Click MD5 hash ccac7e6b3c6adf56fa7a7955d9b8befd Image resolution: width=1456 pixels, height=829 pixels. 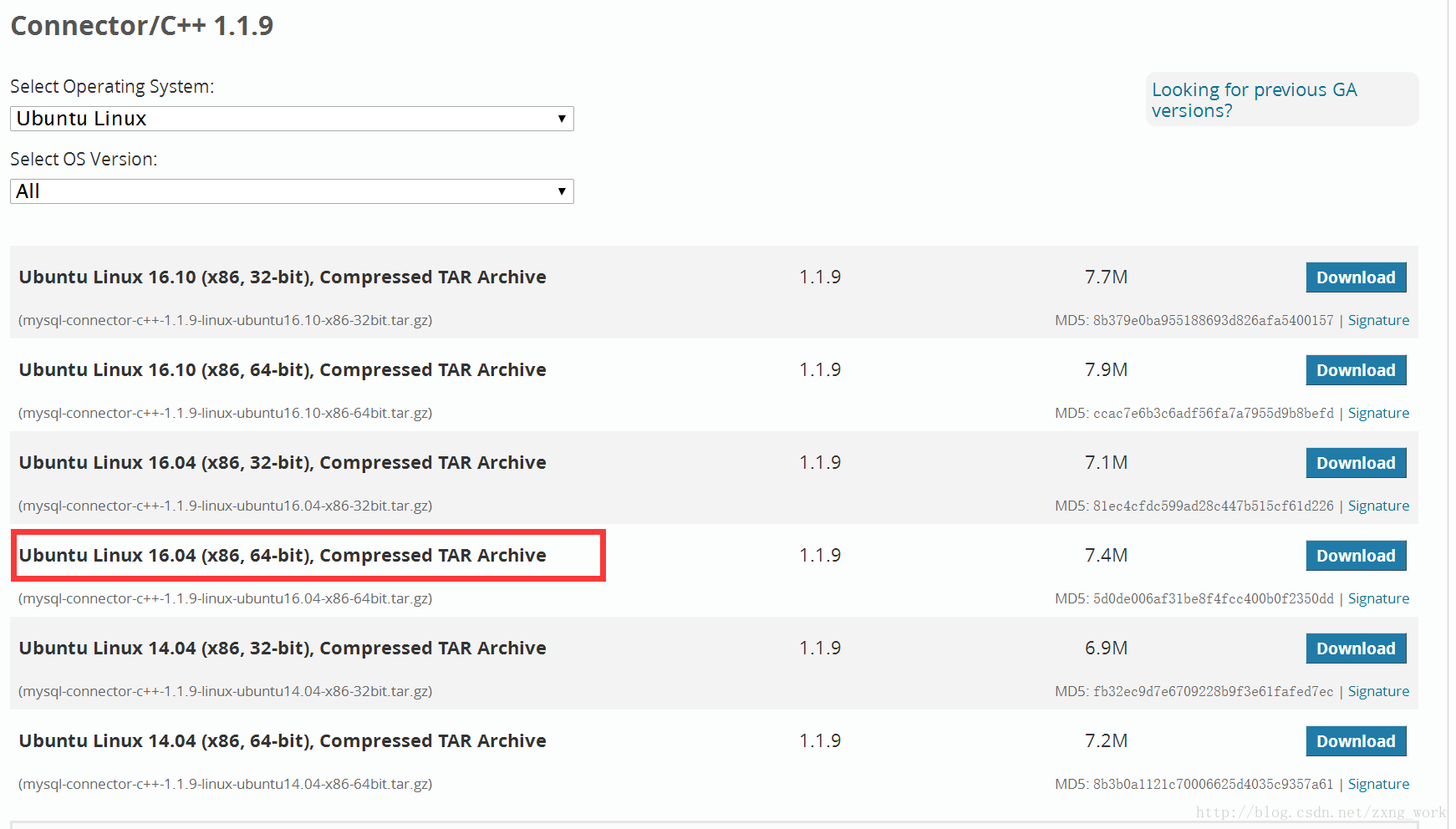(1214, 413)
